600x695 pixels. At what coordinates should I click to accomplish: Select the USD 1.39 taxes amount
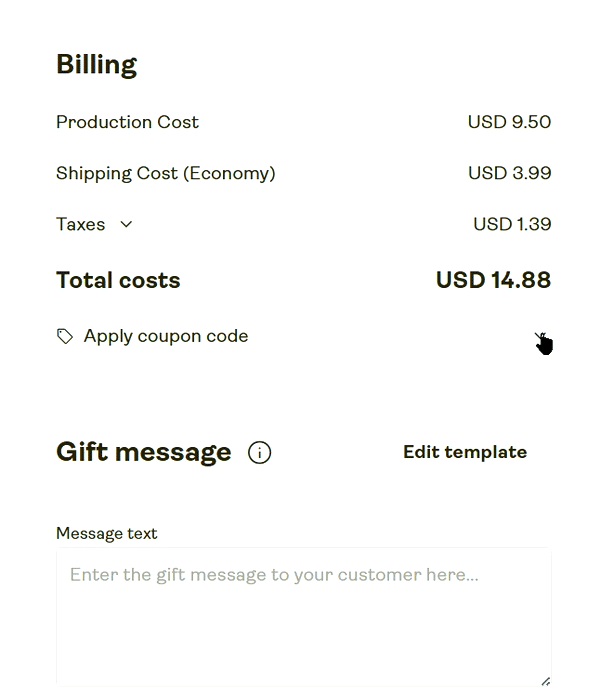(x=512, y=224)
